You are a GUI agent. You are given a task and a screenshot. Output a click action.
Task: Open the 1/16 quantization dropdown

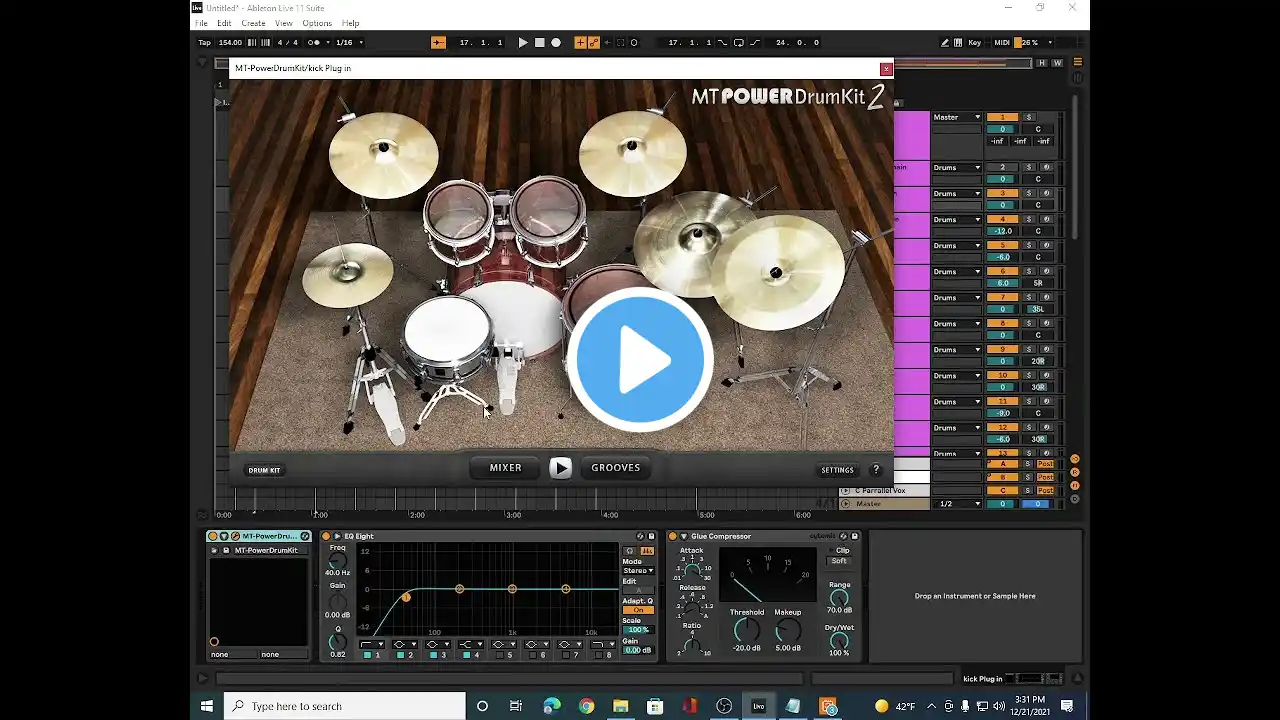[x=349, y=43]
